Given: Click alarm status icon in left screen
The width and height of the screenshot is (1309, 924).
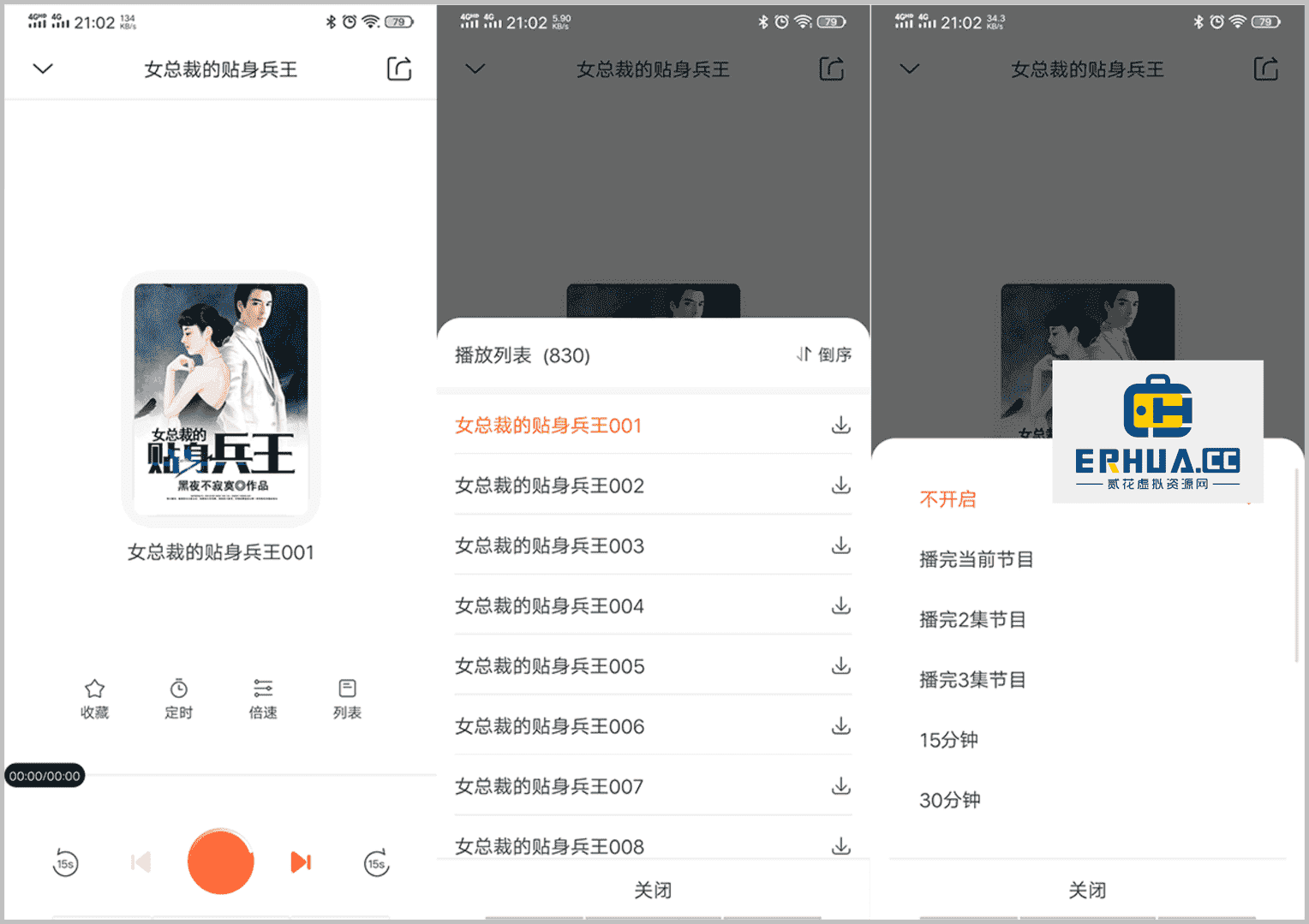Looking at the screenshot, I should [x=350, y=21].
